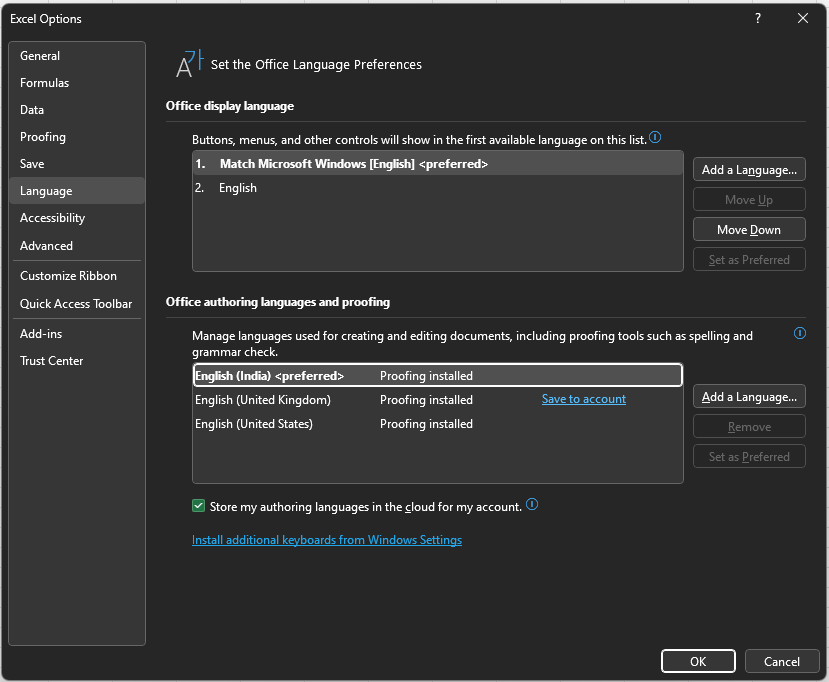This screenshot has height=682, width=829.
Task: Add a display language to Office
Action: click(x=749, y=170)
